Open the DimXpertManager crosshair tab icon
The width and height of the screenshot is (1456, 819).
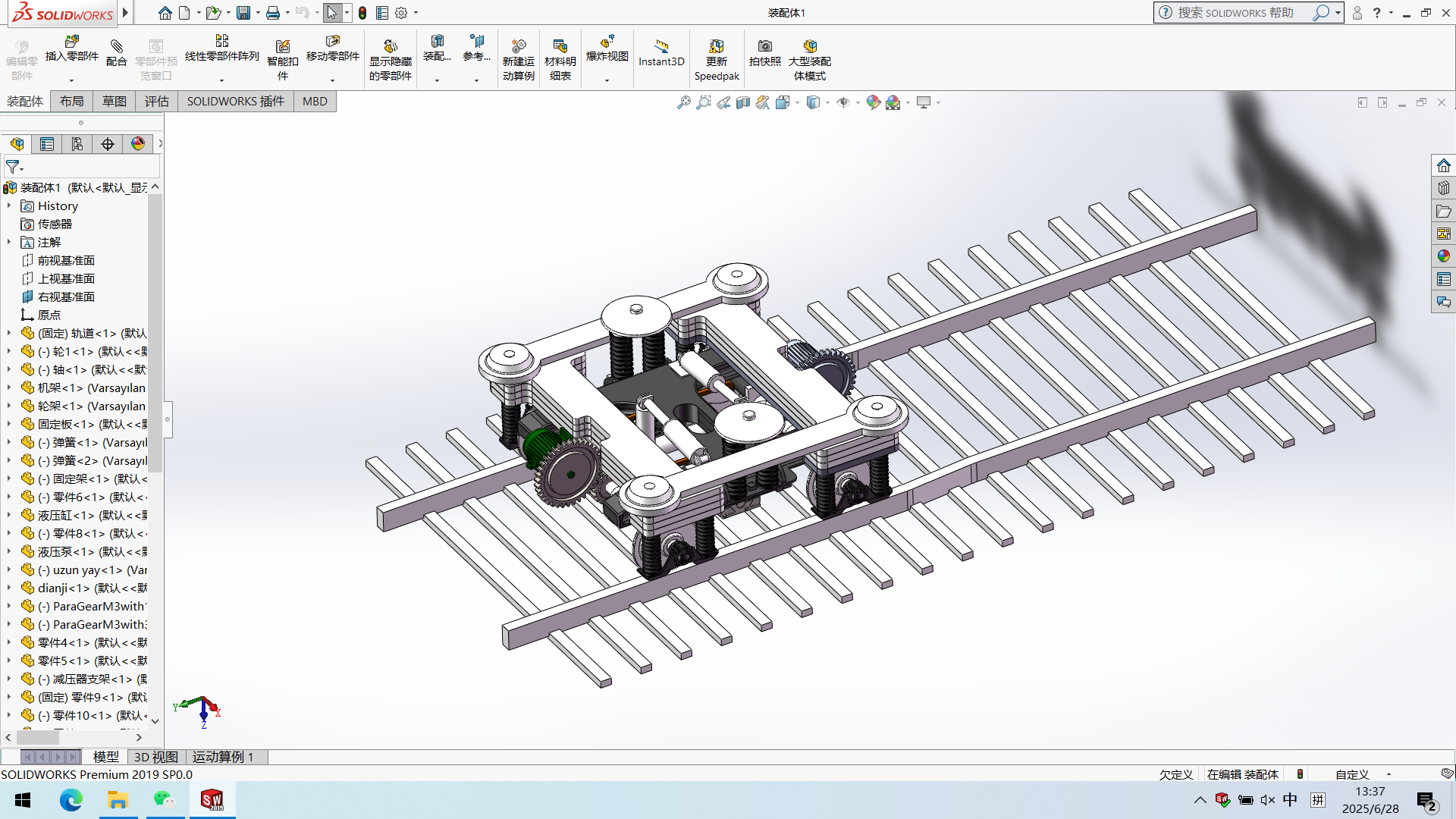coord(108,144)
